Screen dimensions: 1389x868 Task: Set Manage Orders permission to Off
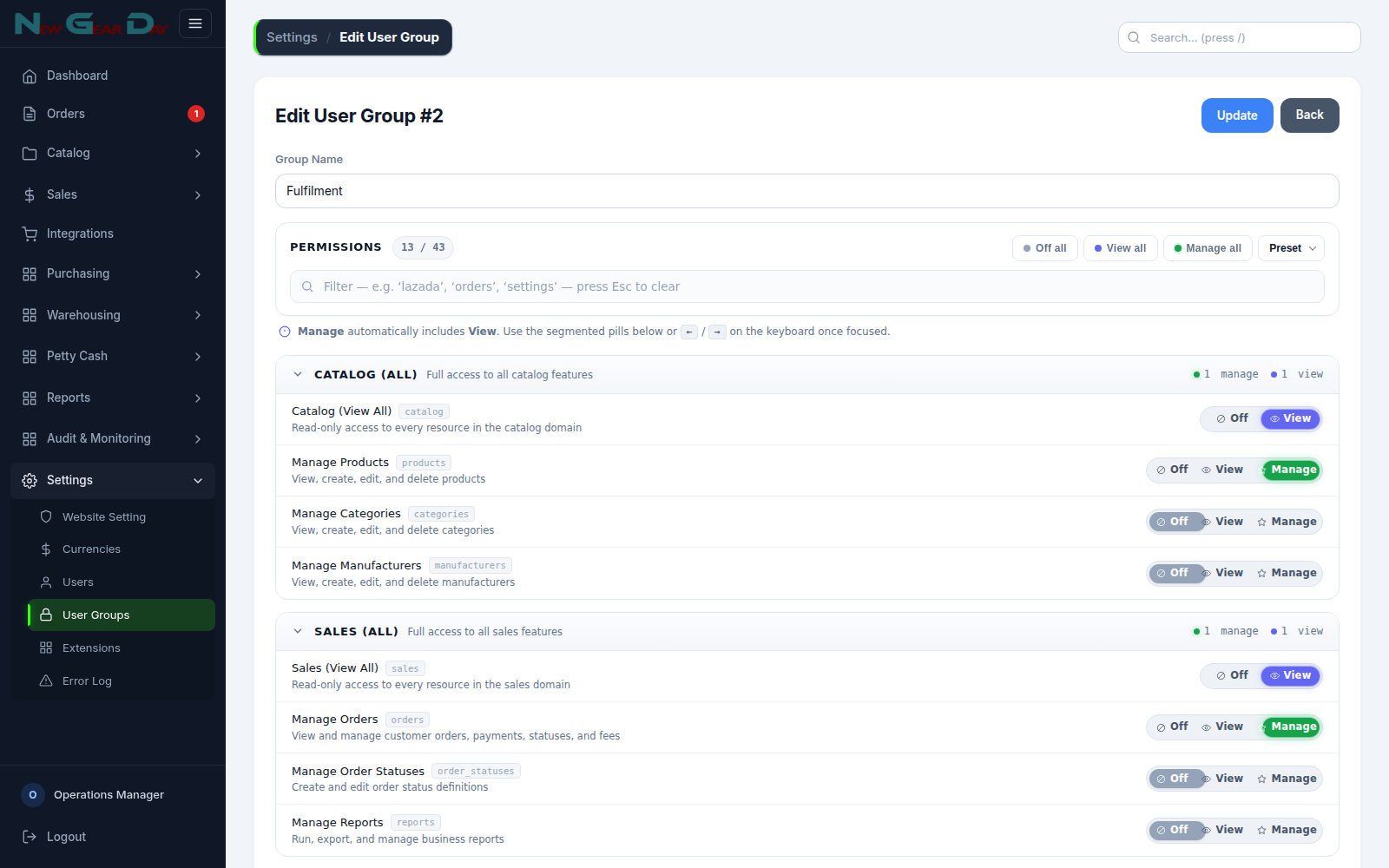pyautogui.click(x=1172, y=727)
